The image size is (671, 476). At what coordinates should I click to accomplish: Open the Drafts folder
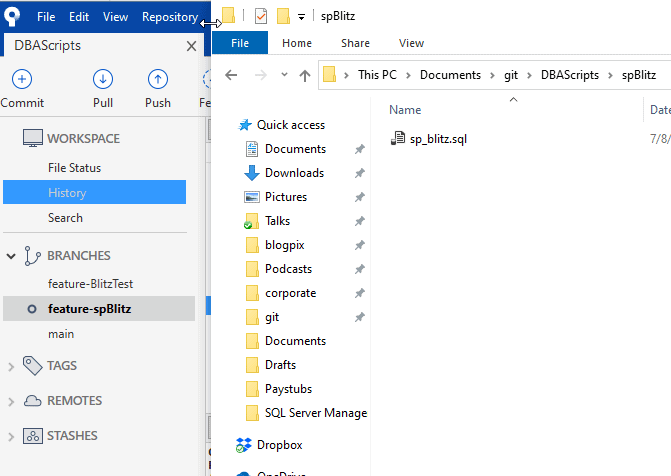(280, 365)
